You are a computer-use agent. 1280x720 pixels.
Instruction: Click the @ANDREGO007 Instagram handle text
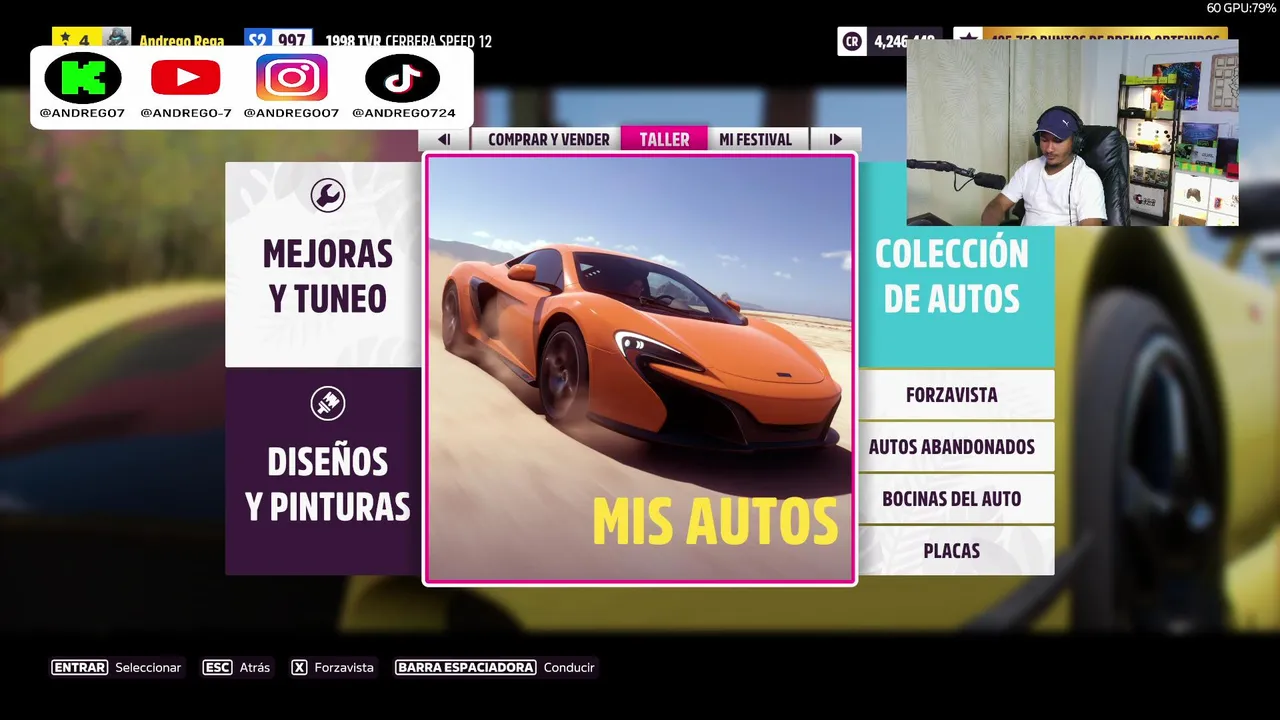coord(291,113)
